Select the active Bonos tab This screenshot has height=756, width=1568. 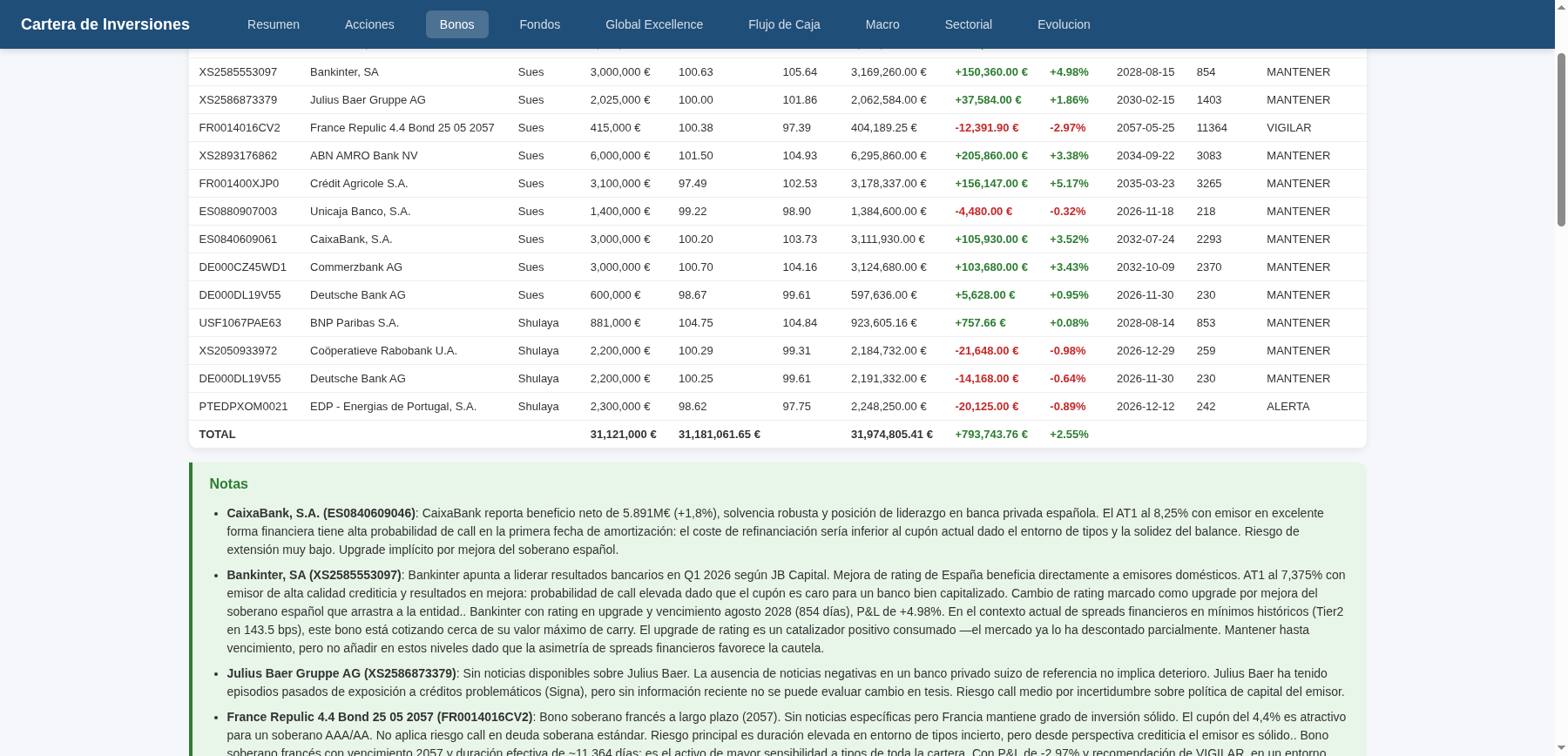pyautogui.click(x=456, y=24)
